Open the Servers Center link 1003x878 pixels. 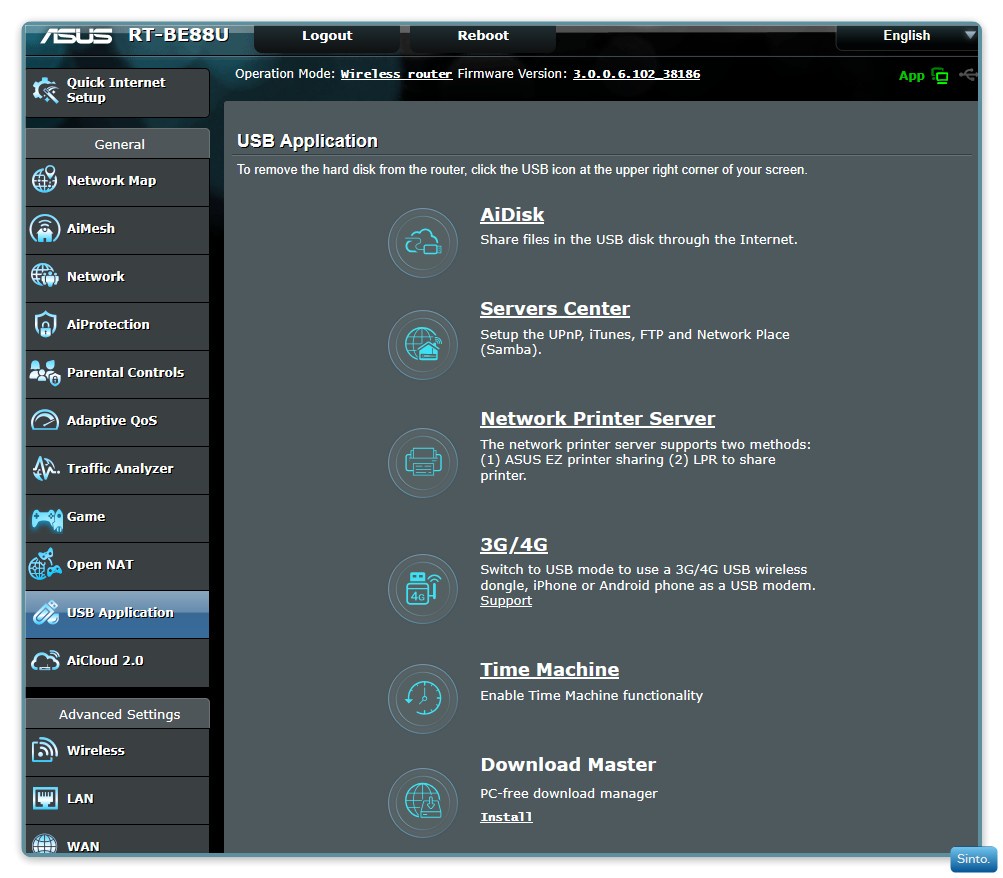click(x=555, y=309)
